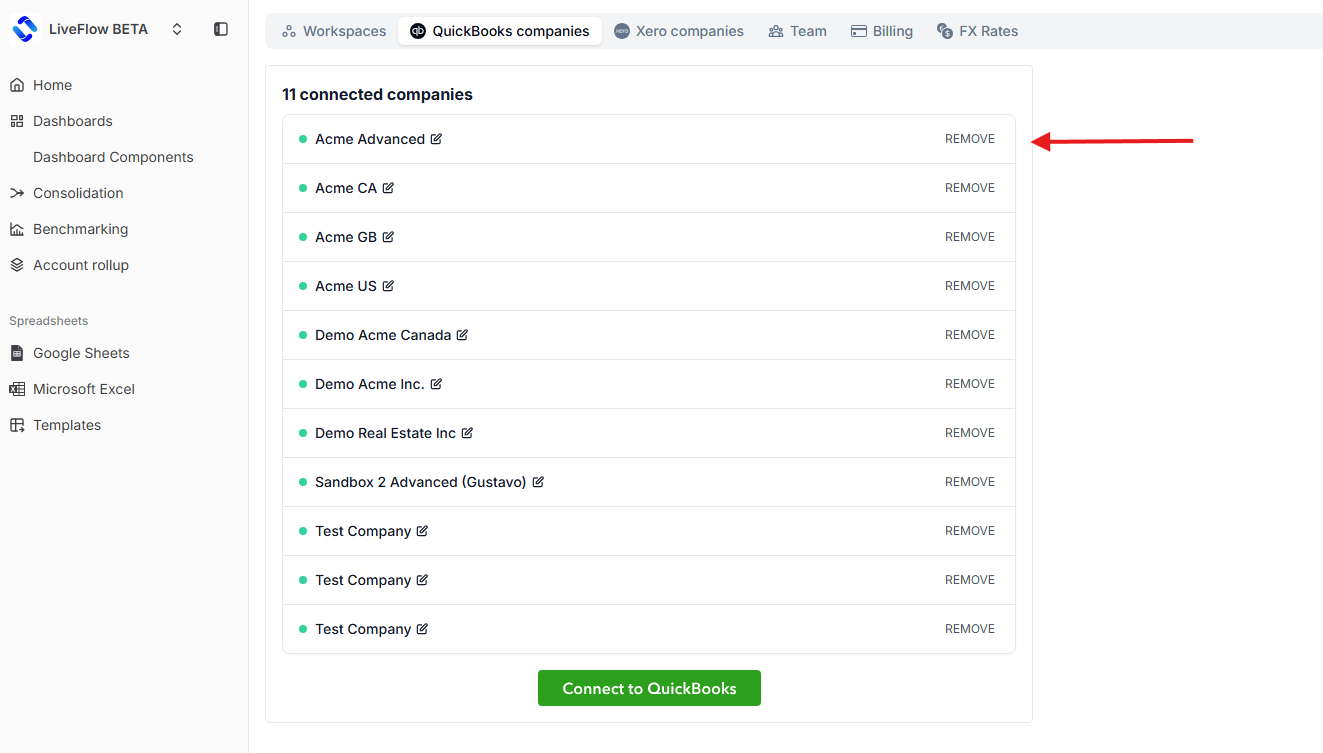The height and width of the screenshot is (753, 1323).
Task: Click REMOVE beside Demo Acme Inc.
Action: 970,384
